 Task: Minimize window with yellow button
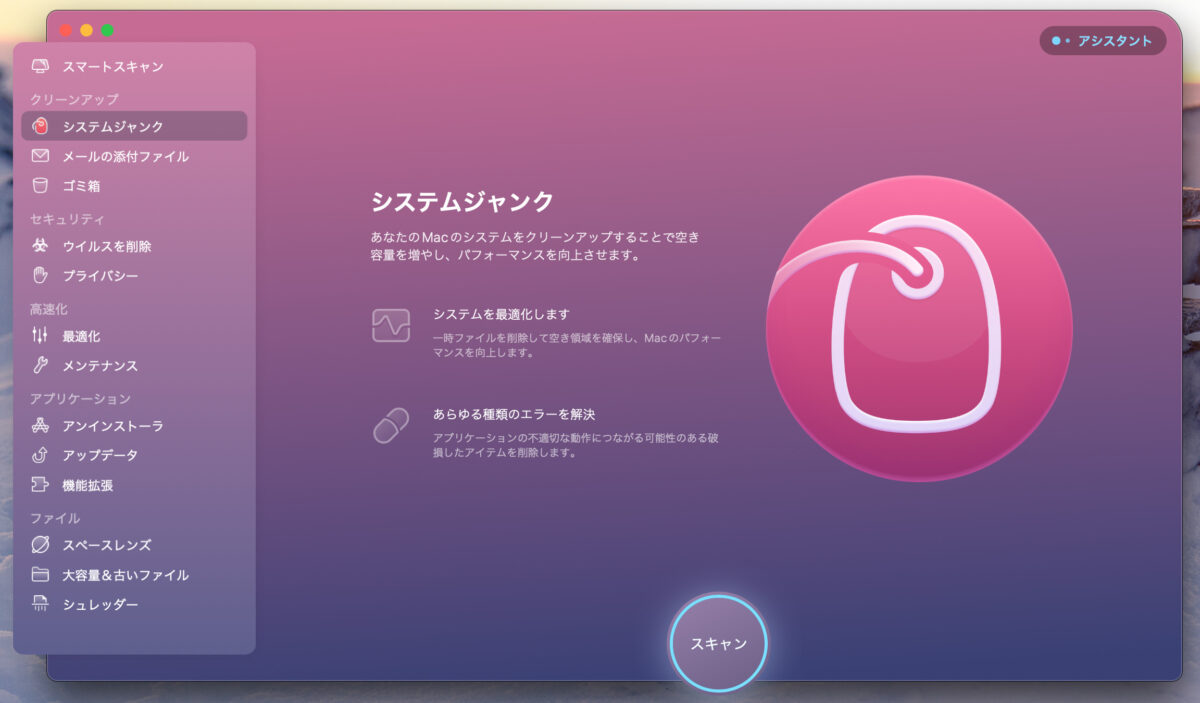[86, 30]
